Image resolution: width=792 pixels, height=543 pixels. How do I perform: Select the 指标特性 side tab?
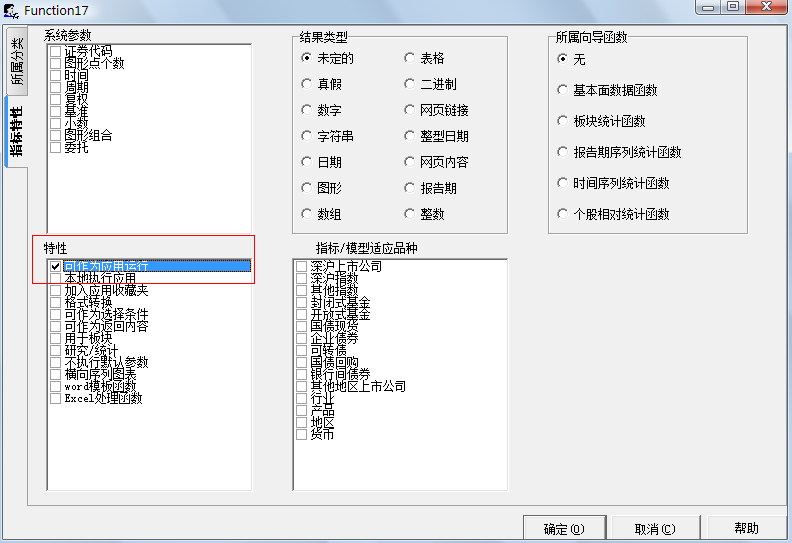16,131
